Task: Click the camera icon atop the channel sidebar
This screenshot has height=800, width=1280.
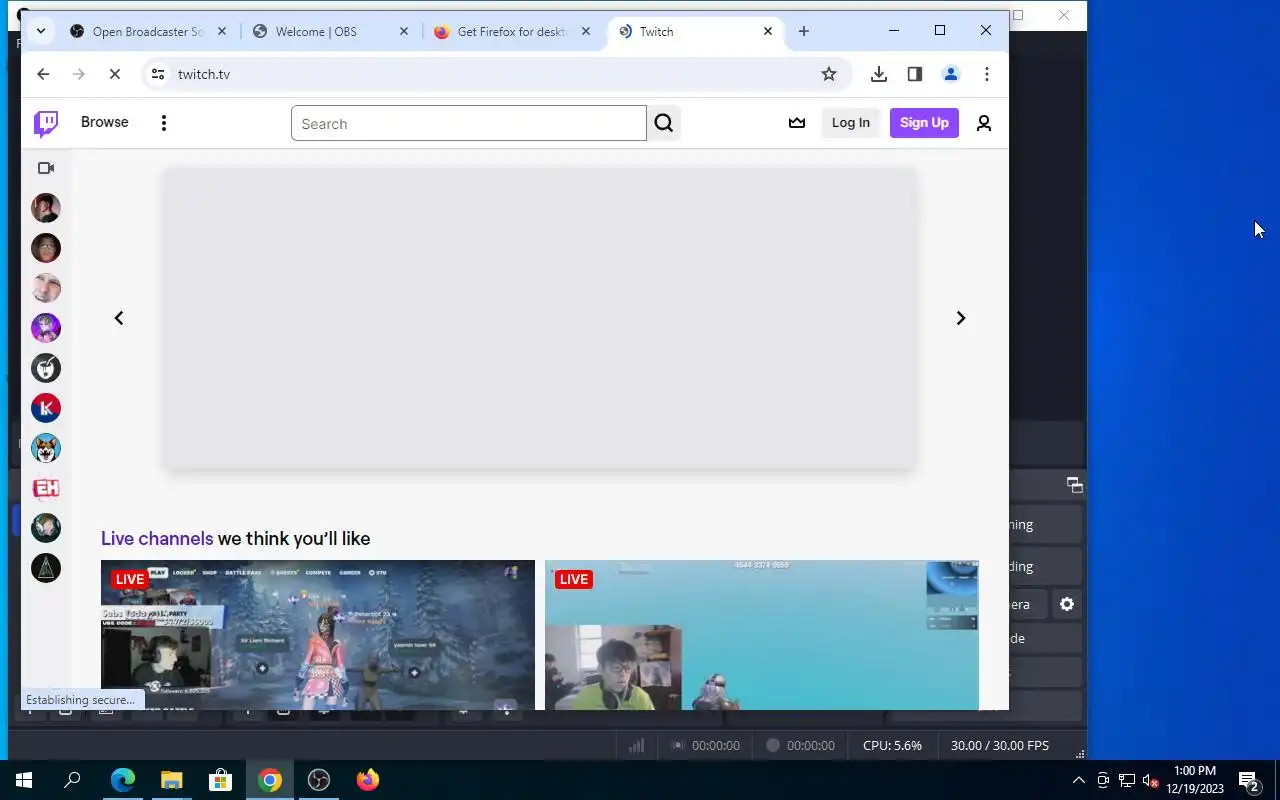Action: click(46, 168)
